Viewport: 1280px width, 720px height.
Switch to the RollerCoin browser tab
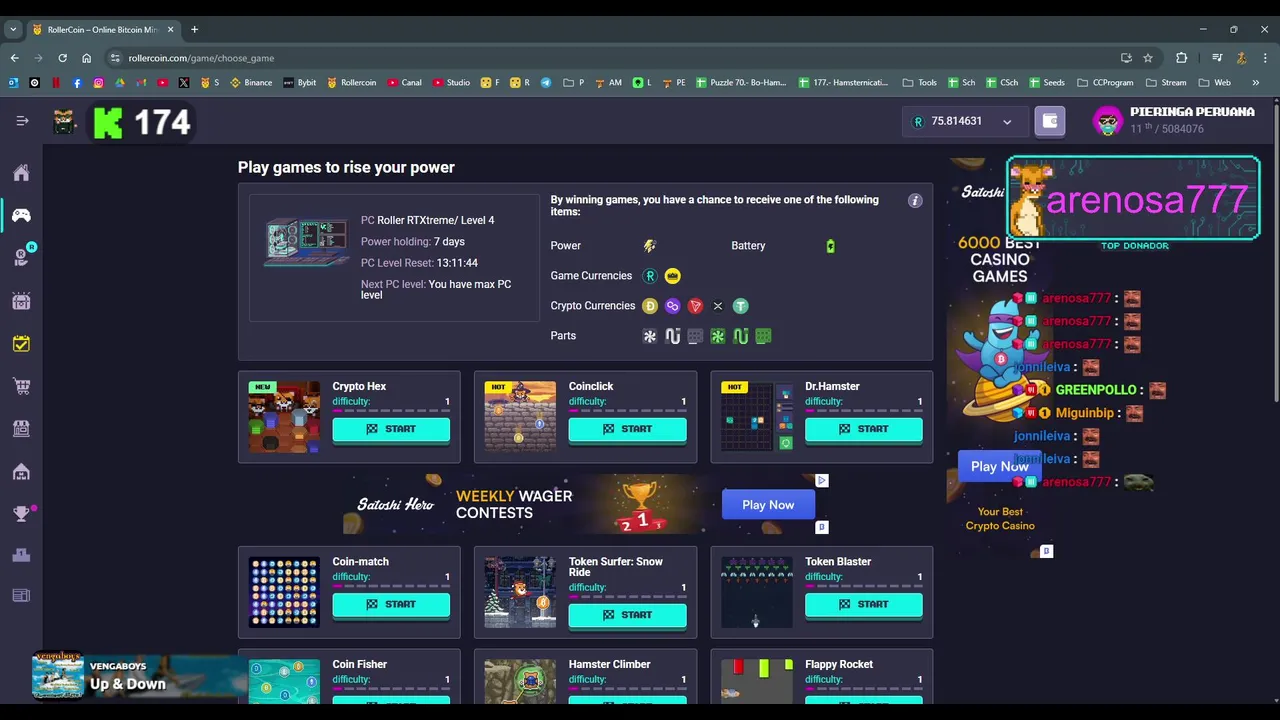pyautogui.click(x=103, y=29)
